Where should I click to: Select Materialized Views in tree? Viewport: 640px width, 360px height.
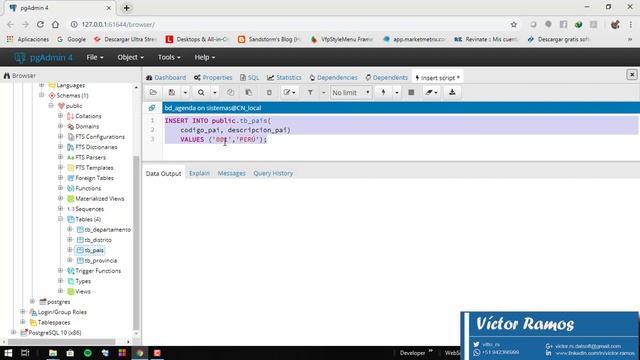point(100,199)
